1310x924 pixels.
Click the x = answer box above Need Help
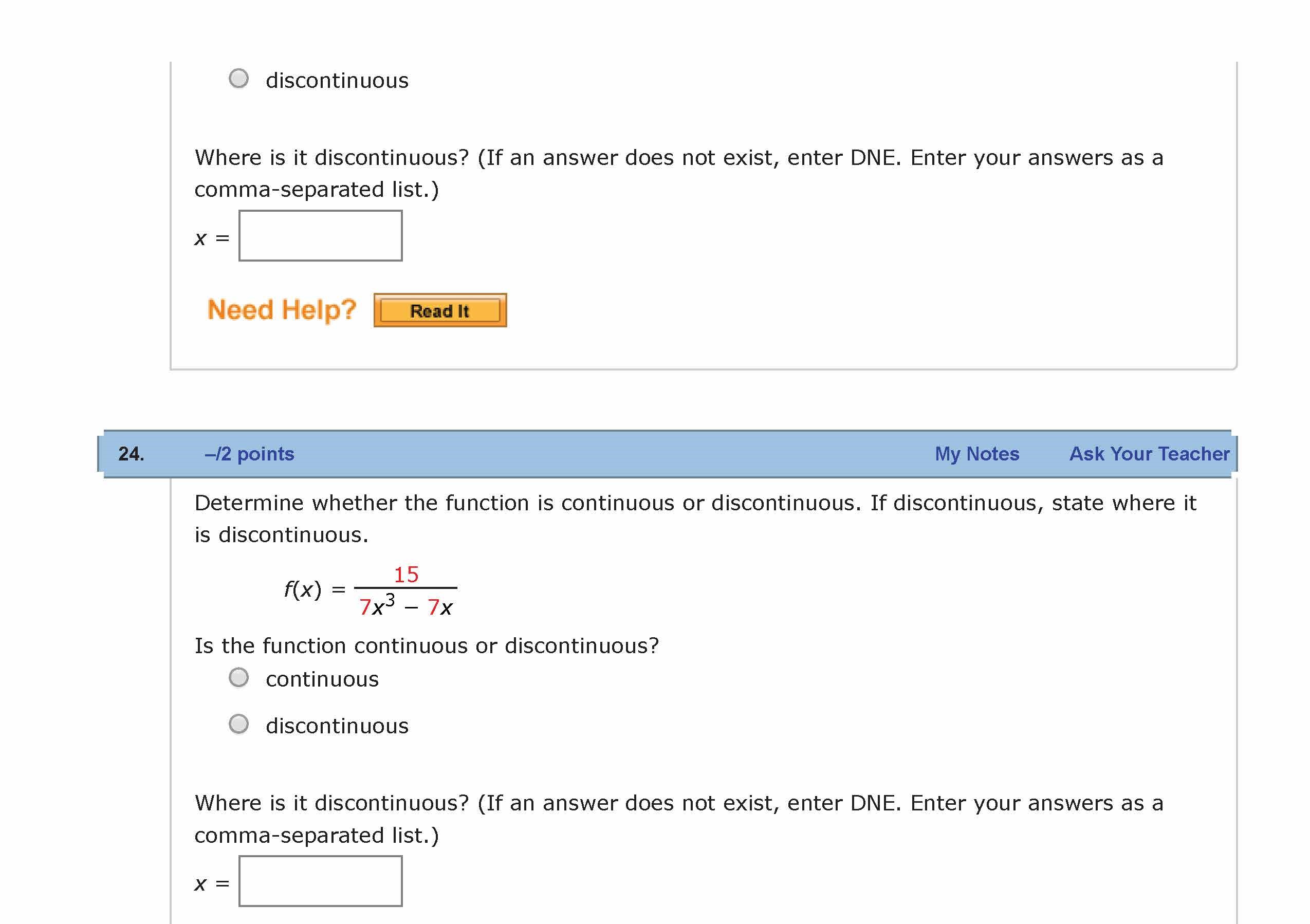[x=320, y=236]
